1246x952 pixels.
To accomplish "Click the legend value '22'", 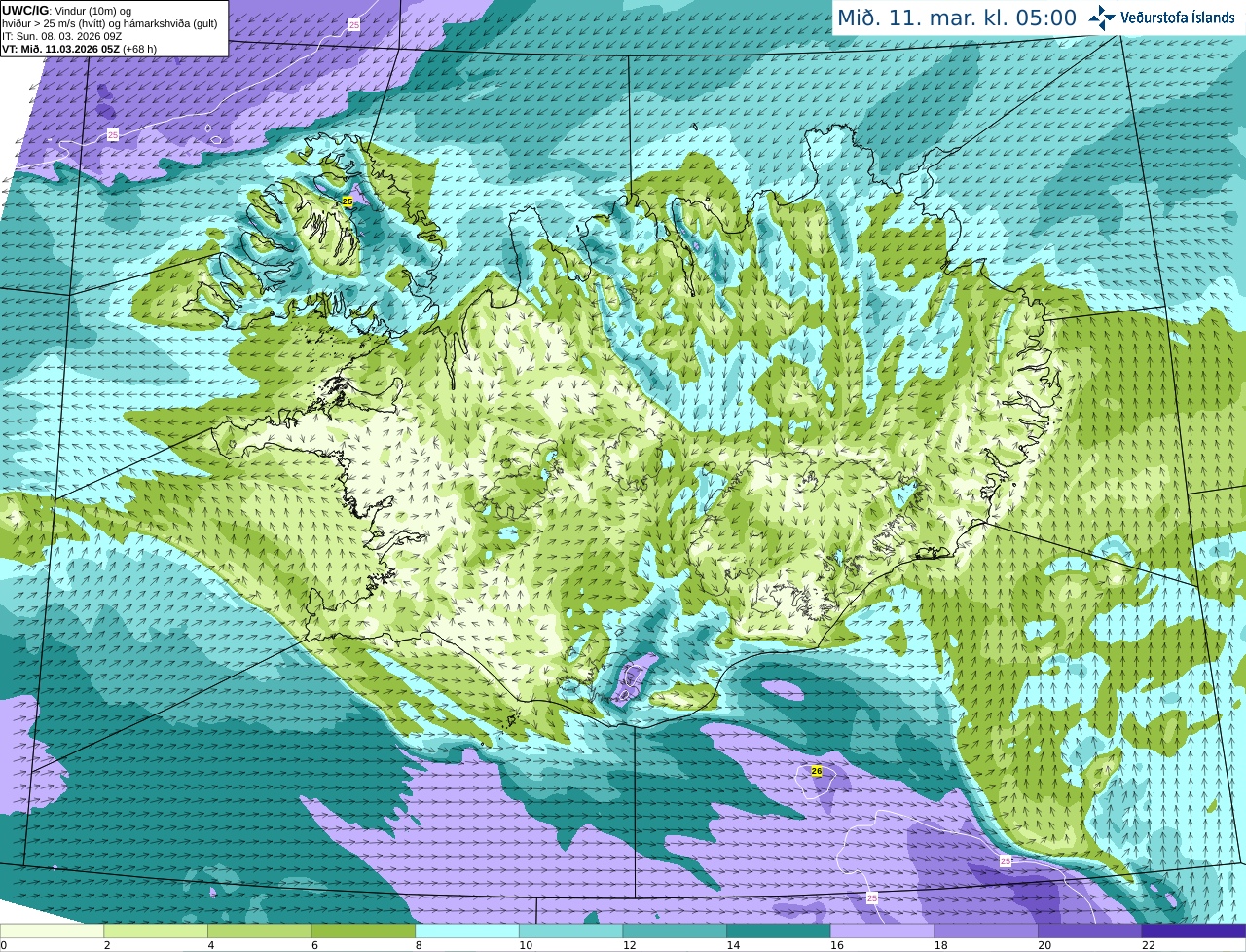I will pyautogui.click(x=1149, y=945).
